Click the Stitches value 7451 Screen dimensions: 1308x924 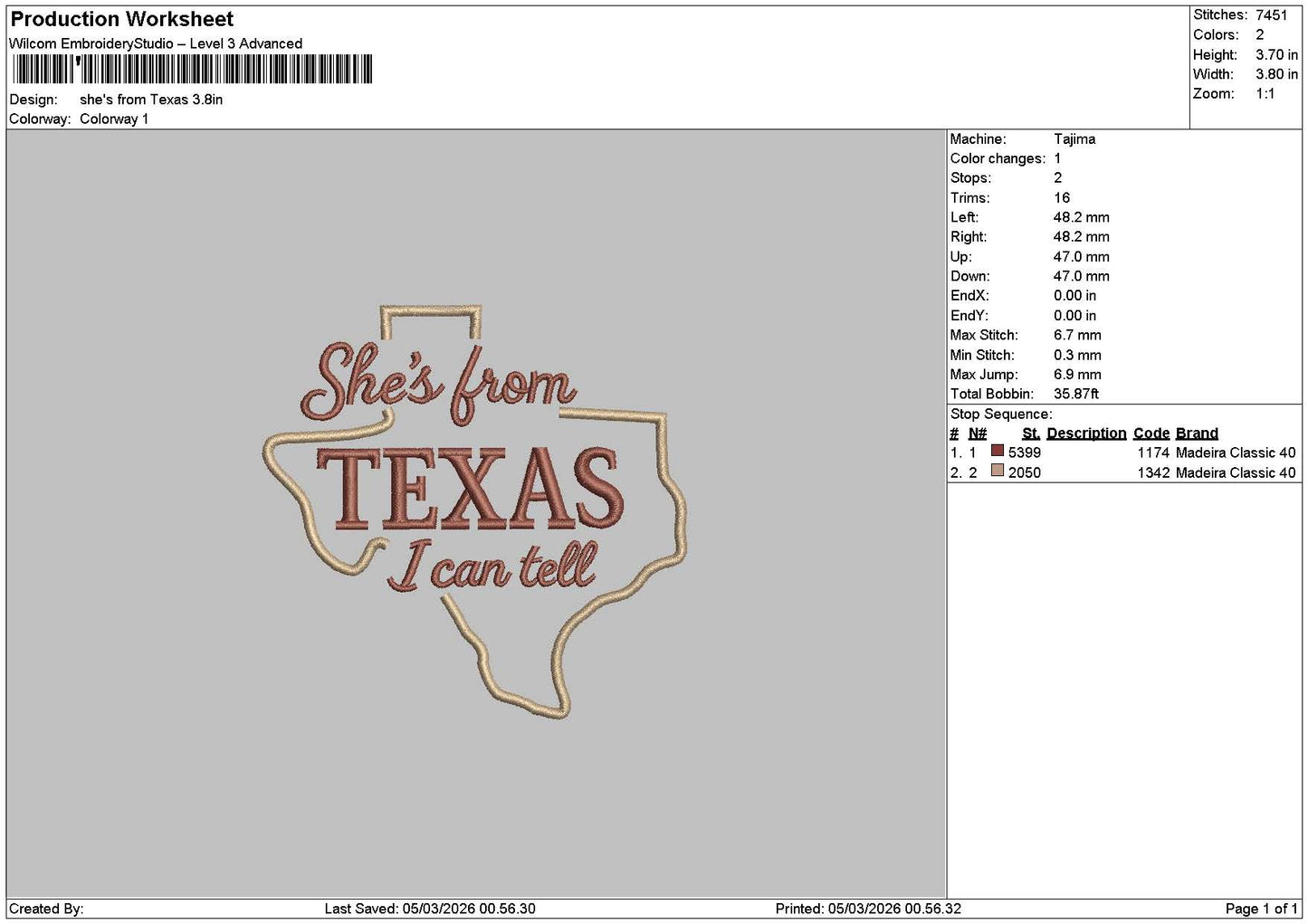1271,14
